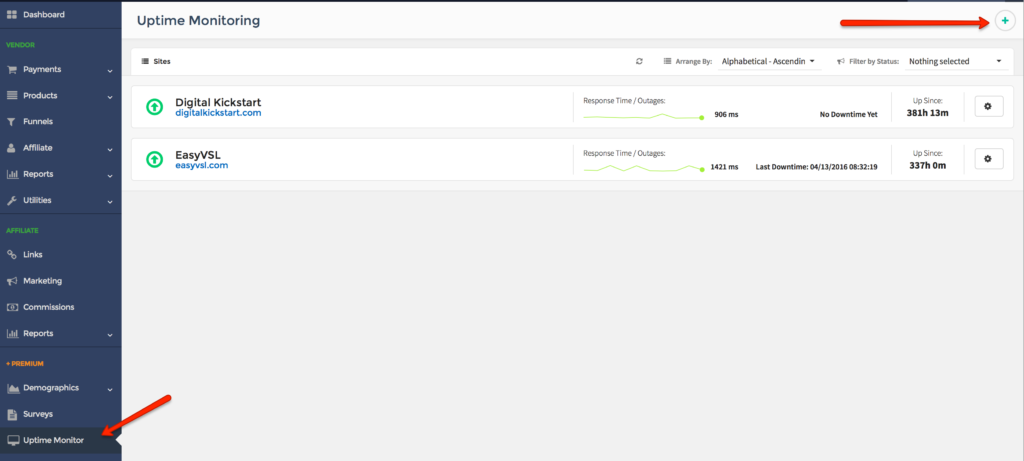This screenshot has height=461, width=1024.
Task: Open the gear settings for EasyVSL
Action: pyautogui.click(x=989, y=159)
